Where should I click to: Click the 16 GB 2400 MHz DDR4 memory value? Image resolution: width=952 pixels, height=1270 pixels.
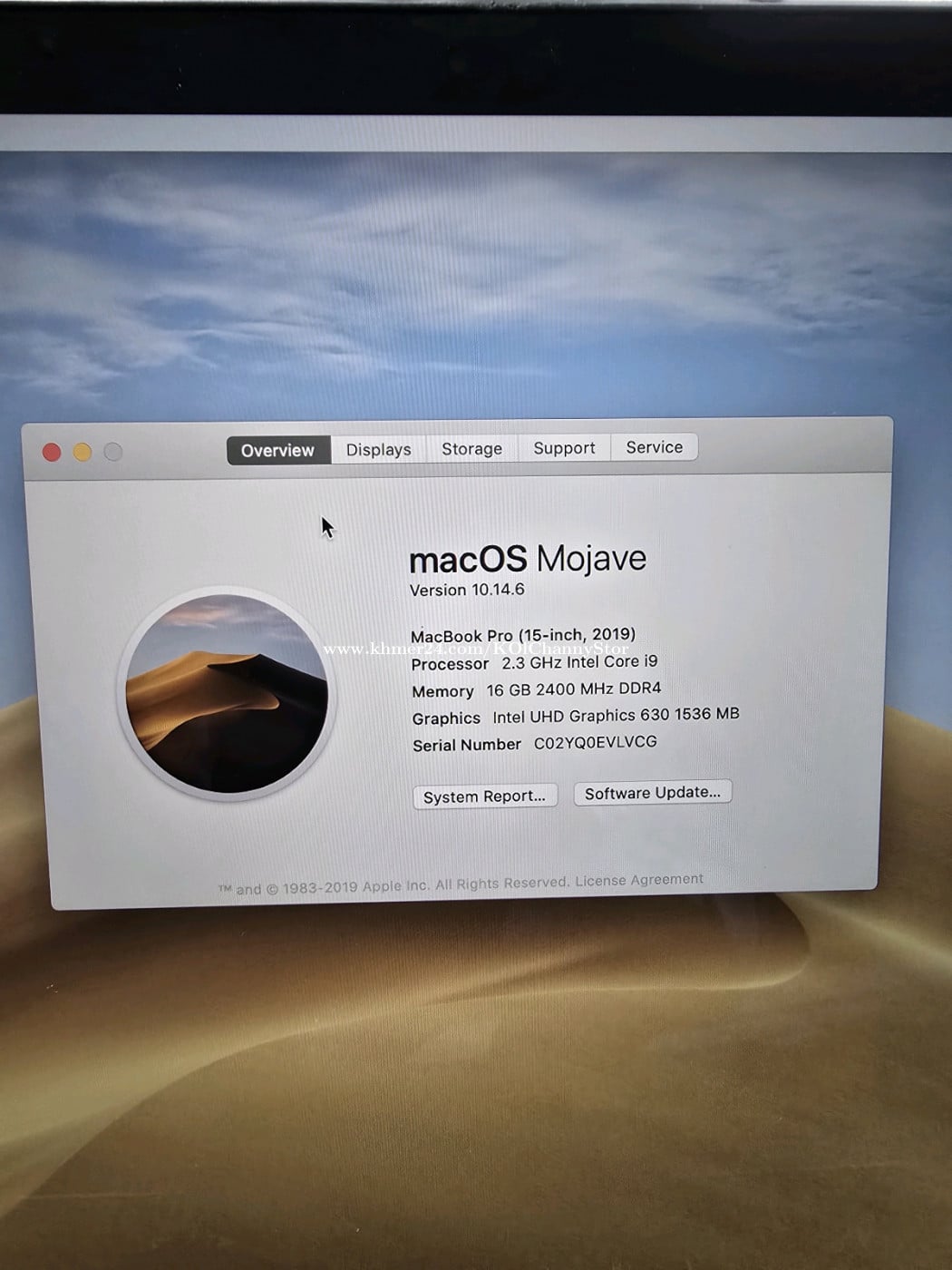coord(574,689)
